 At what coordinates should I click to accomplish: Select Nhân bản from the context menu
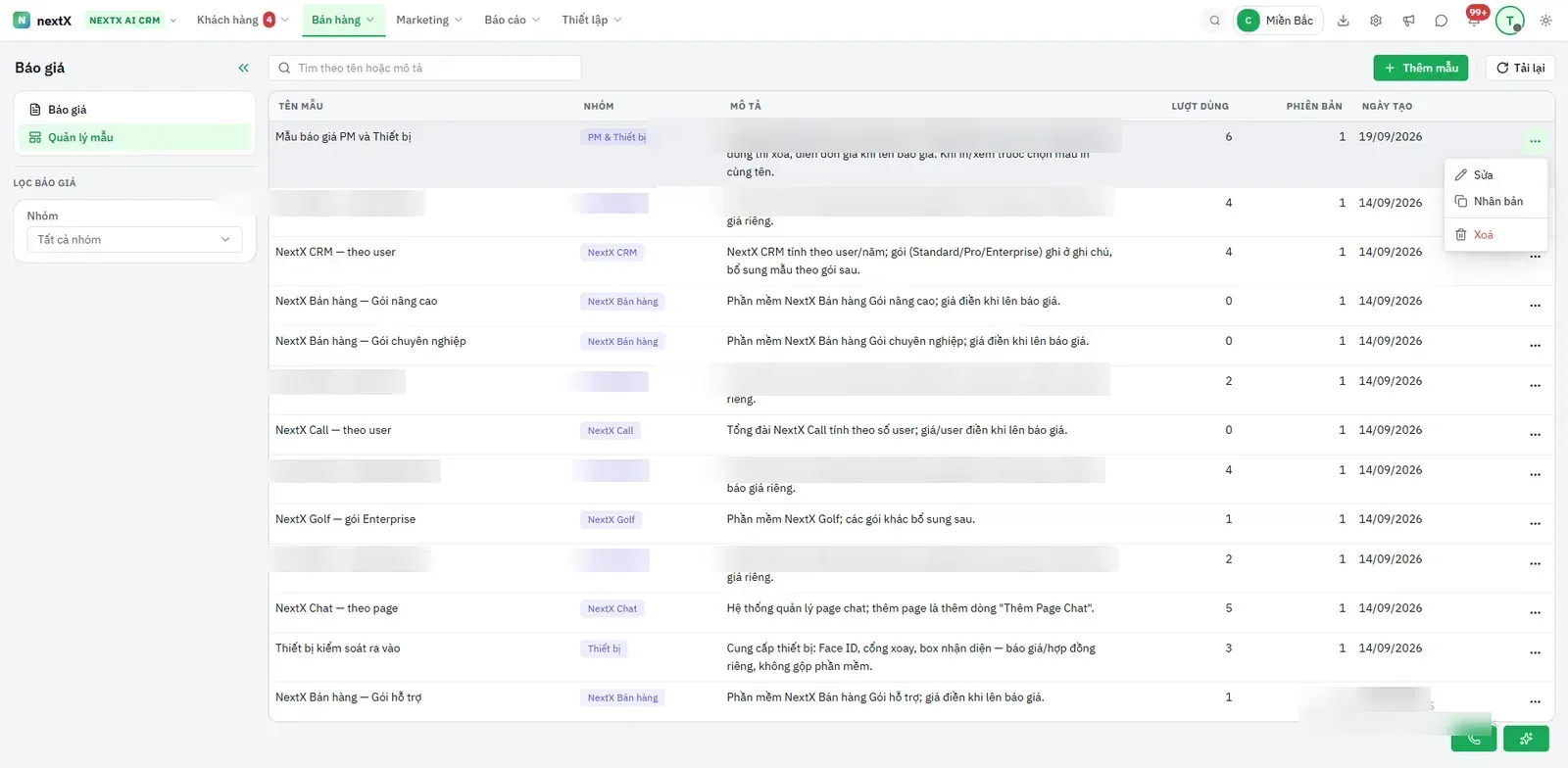[1495, 202]
